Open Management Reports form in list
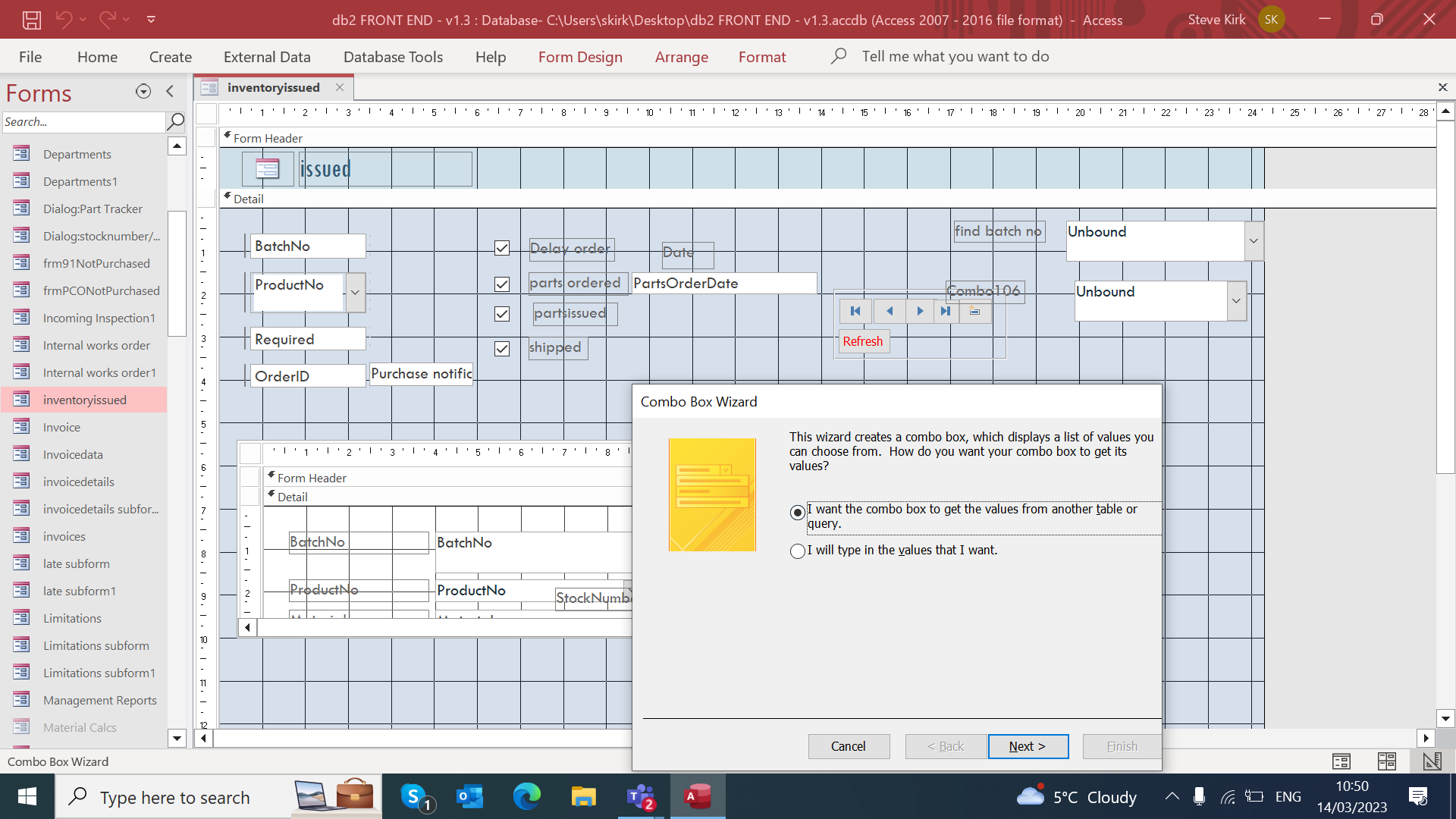This screenshot has width=1456, height=819. pos(99,700)
